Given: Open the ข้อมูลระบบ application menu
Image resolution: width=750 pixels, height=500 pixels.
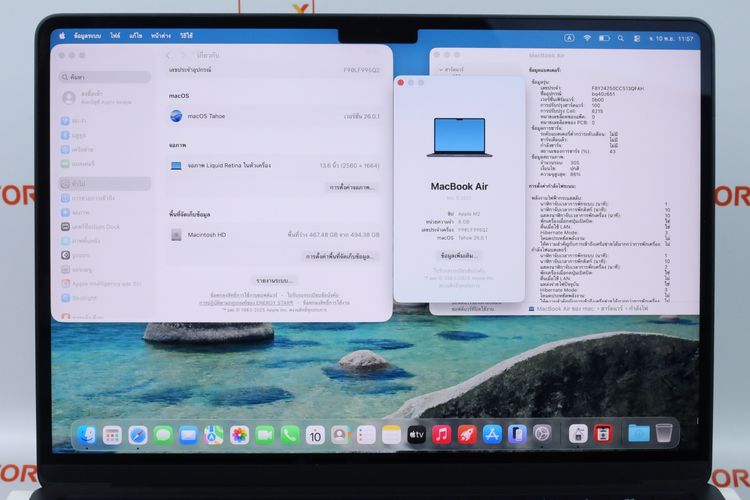Looking at the screenshot, I should point(88,36).
